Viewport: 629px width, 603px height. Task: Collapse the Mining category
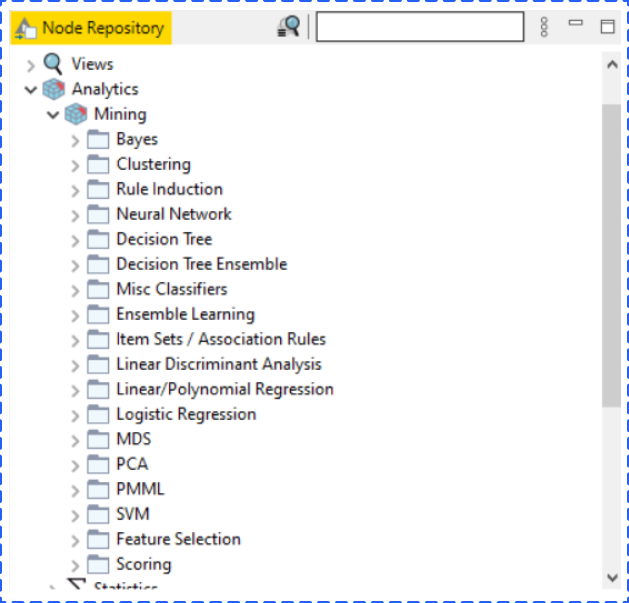(53, 115)
